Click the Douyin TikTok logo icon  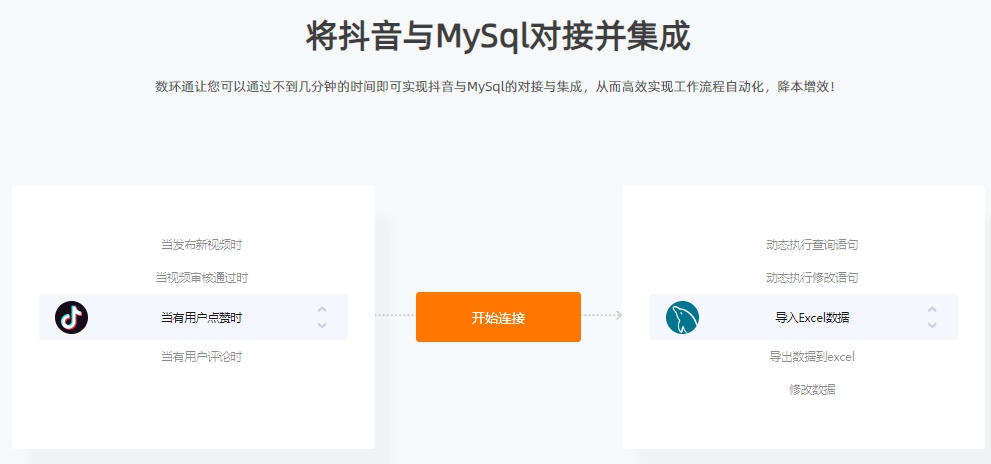pyautogui.click(x=71, y=317)
